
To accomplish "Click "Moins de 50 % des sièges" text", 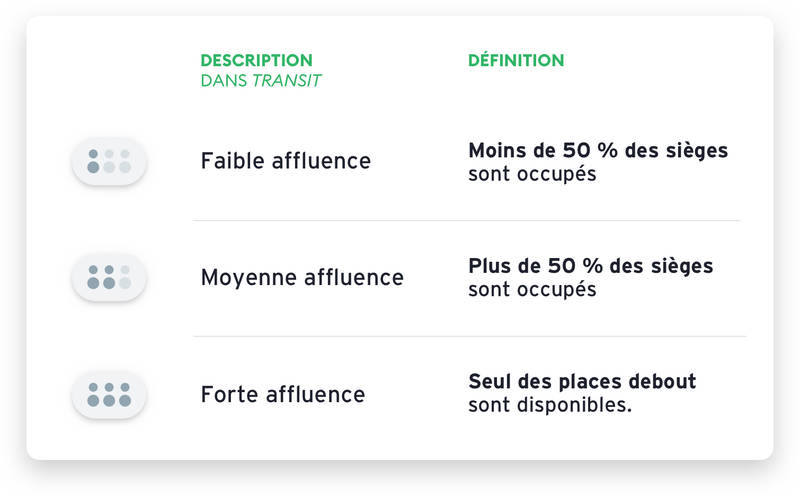I will [598, 151].
